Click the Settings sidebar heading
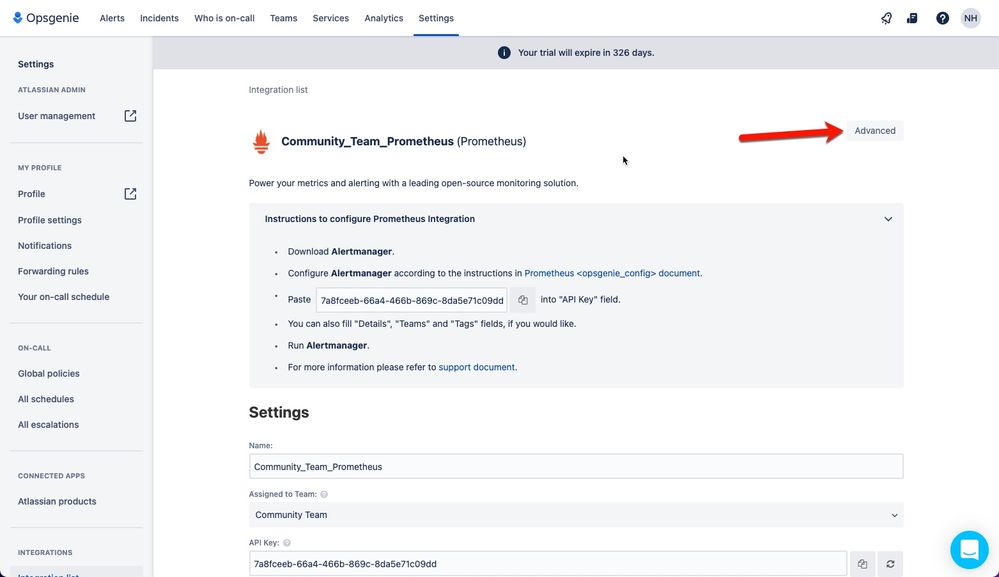The image size is (999, 577). (x=36, y=64)
